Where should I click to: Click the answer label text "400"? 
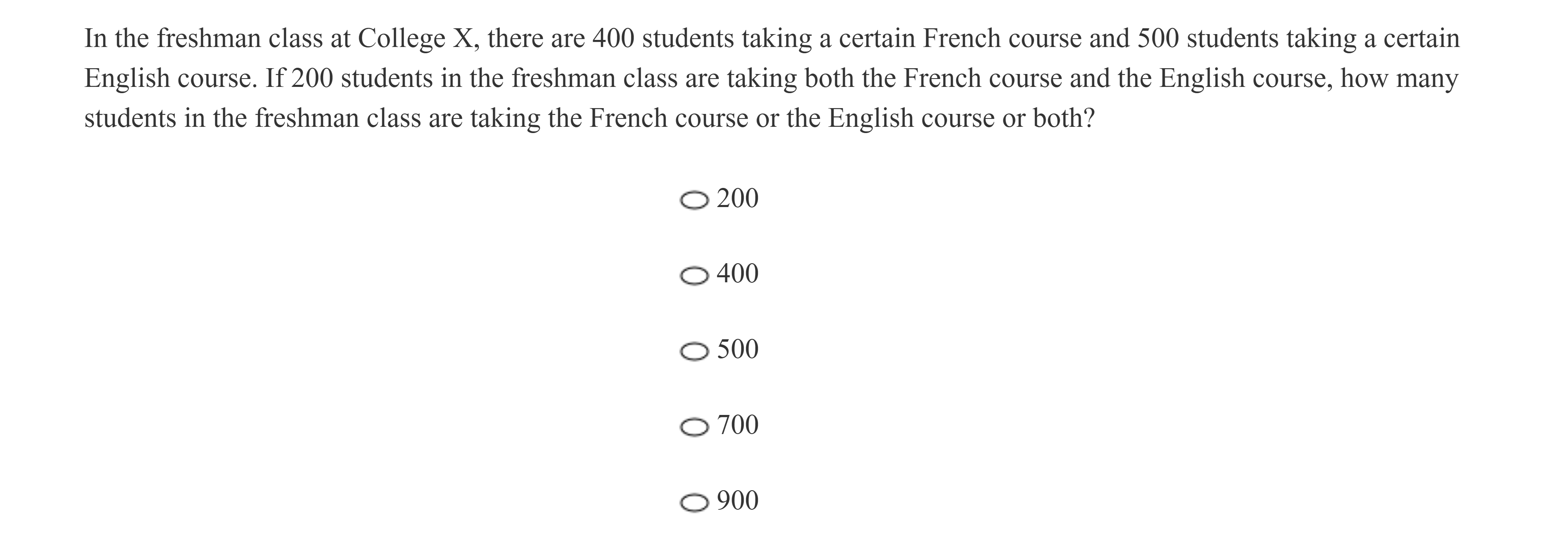point(737,274)
